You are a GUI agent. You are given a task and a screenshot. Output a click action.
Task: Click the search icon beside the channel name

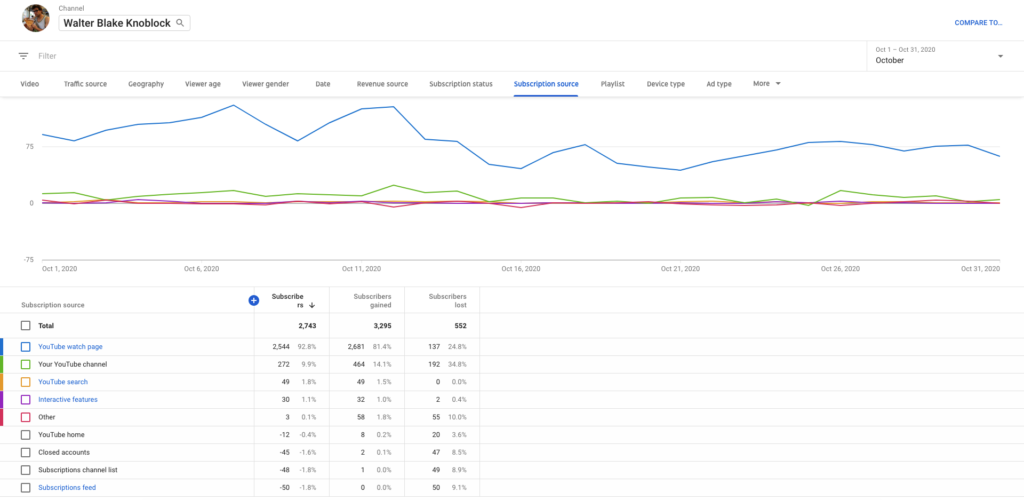pyautogui.click(x=180, y=23)
